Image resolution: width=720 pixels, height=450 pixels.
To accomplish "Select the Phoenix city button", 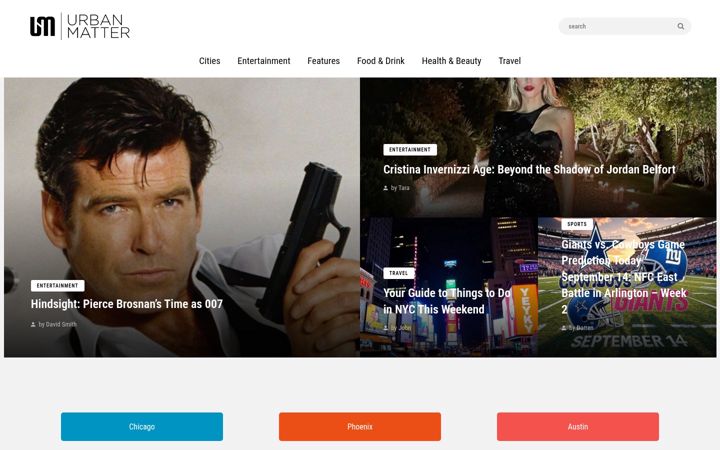I will [x=360, y=427].
